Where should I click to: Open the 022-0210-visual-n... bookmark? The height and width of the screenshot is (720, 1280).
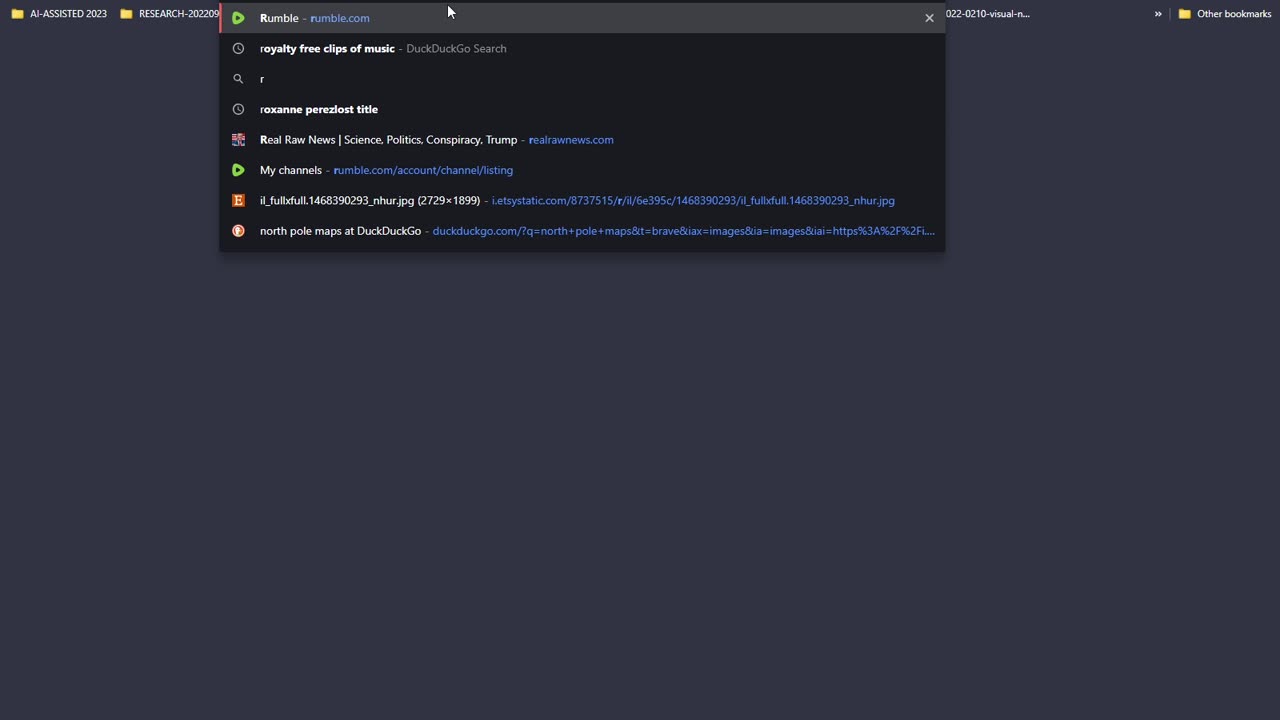tap(988, 14)
